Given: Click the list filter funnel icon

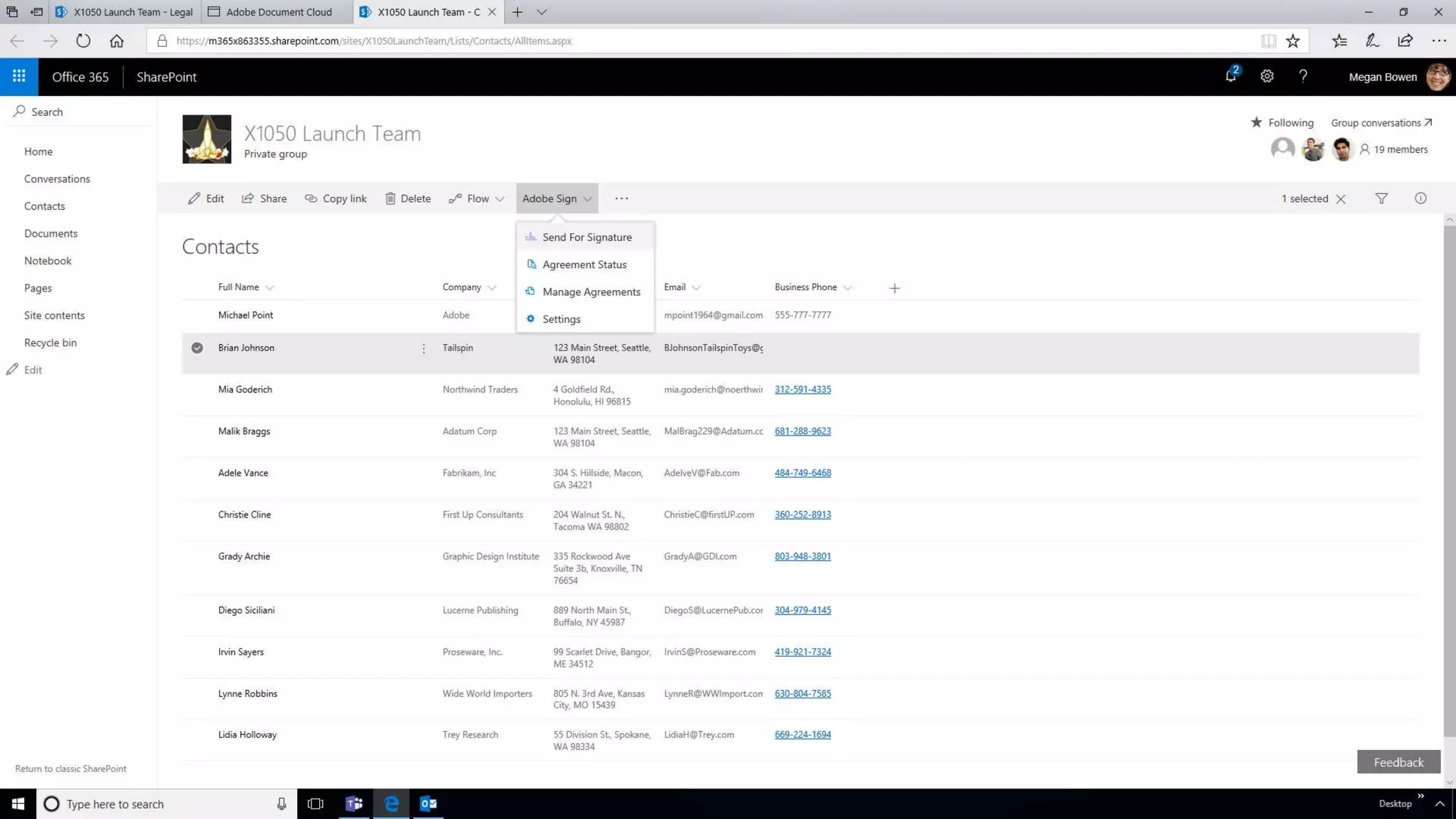Looking at the screenshot, I should point(1381,198).
